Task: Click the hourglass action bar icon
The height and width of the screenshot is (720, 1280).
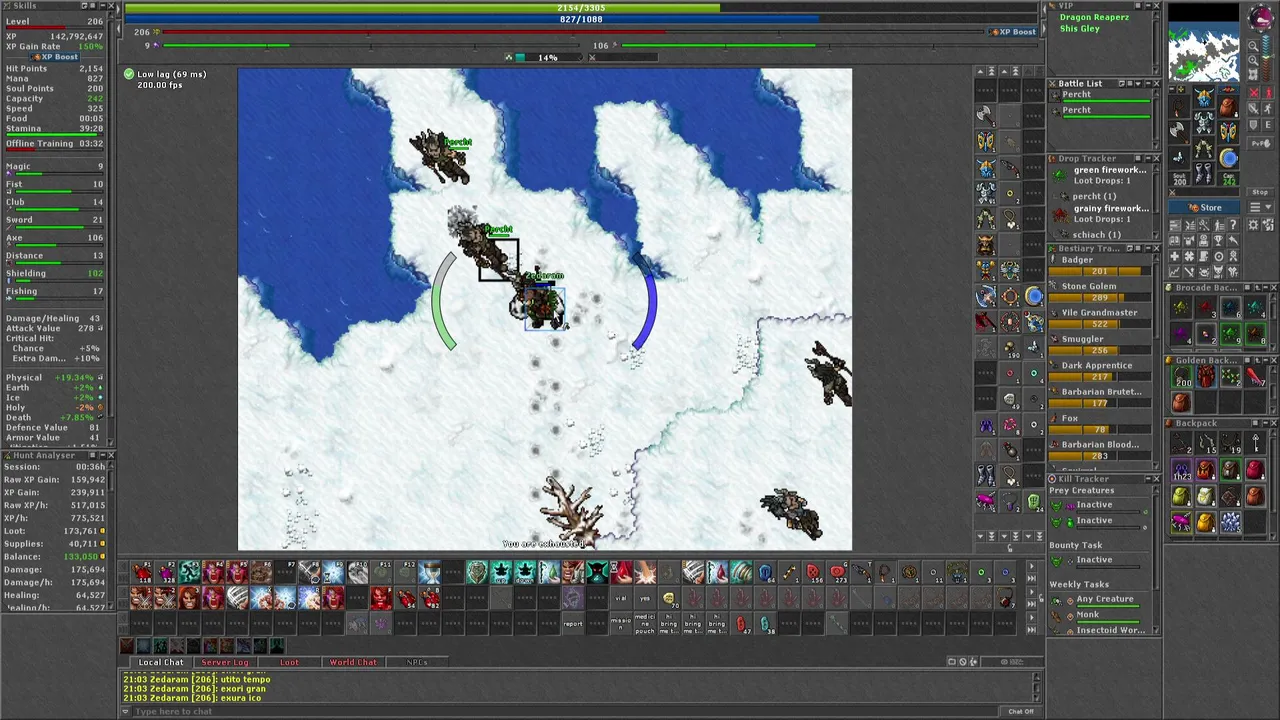Action: (x=430, y=573)
